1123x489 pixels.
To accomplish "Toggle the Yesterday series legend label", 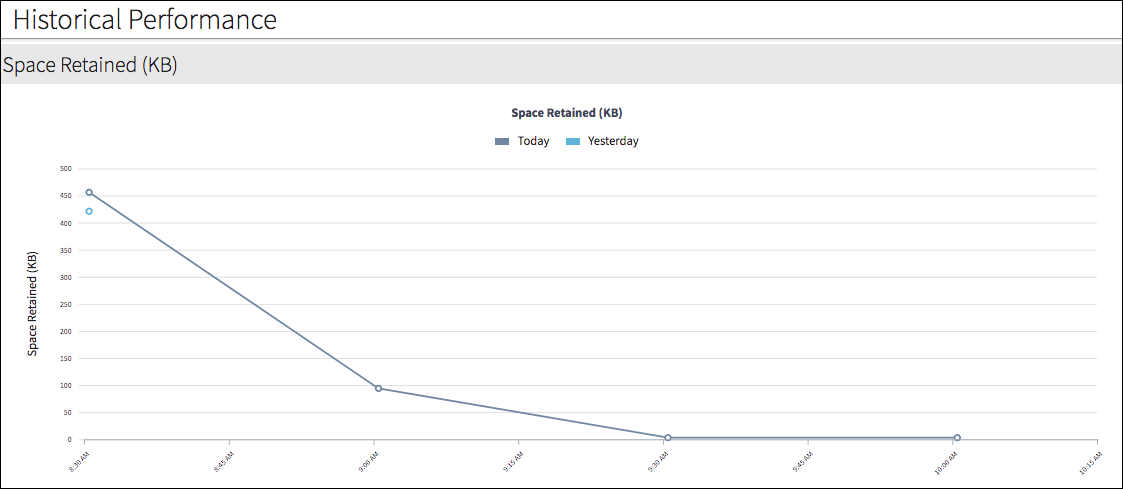I will (612, 141).
